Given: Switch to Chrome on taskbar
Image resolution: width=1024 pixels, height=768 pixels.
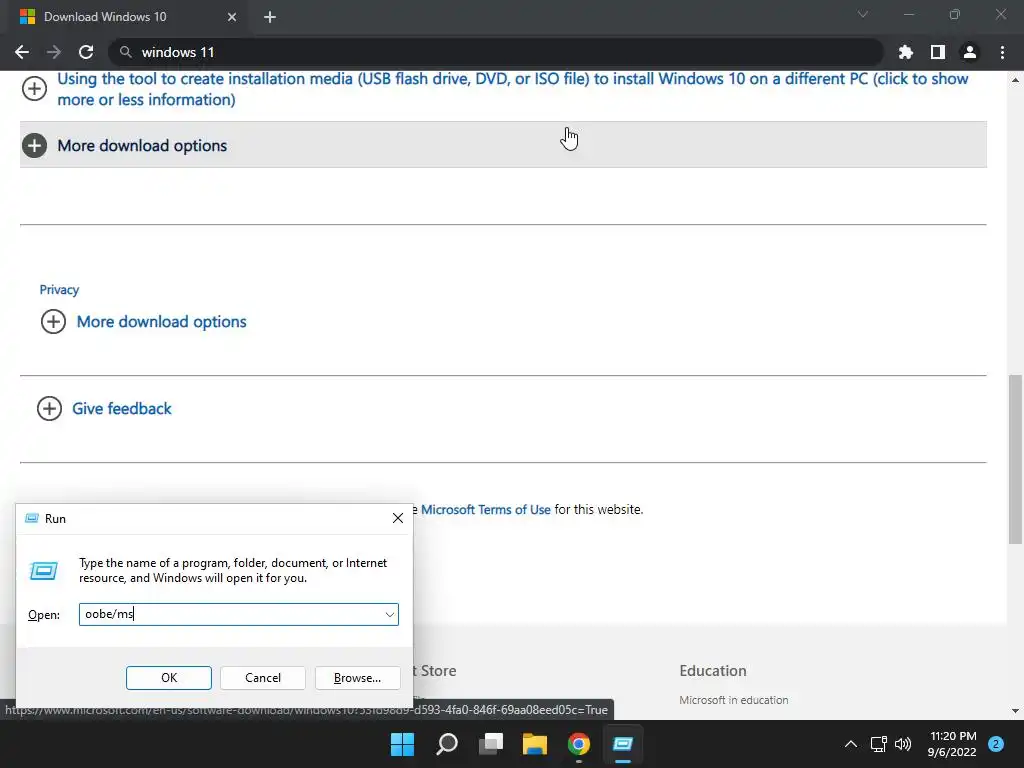Looking at the screenshot, I should [579, 744].
